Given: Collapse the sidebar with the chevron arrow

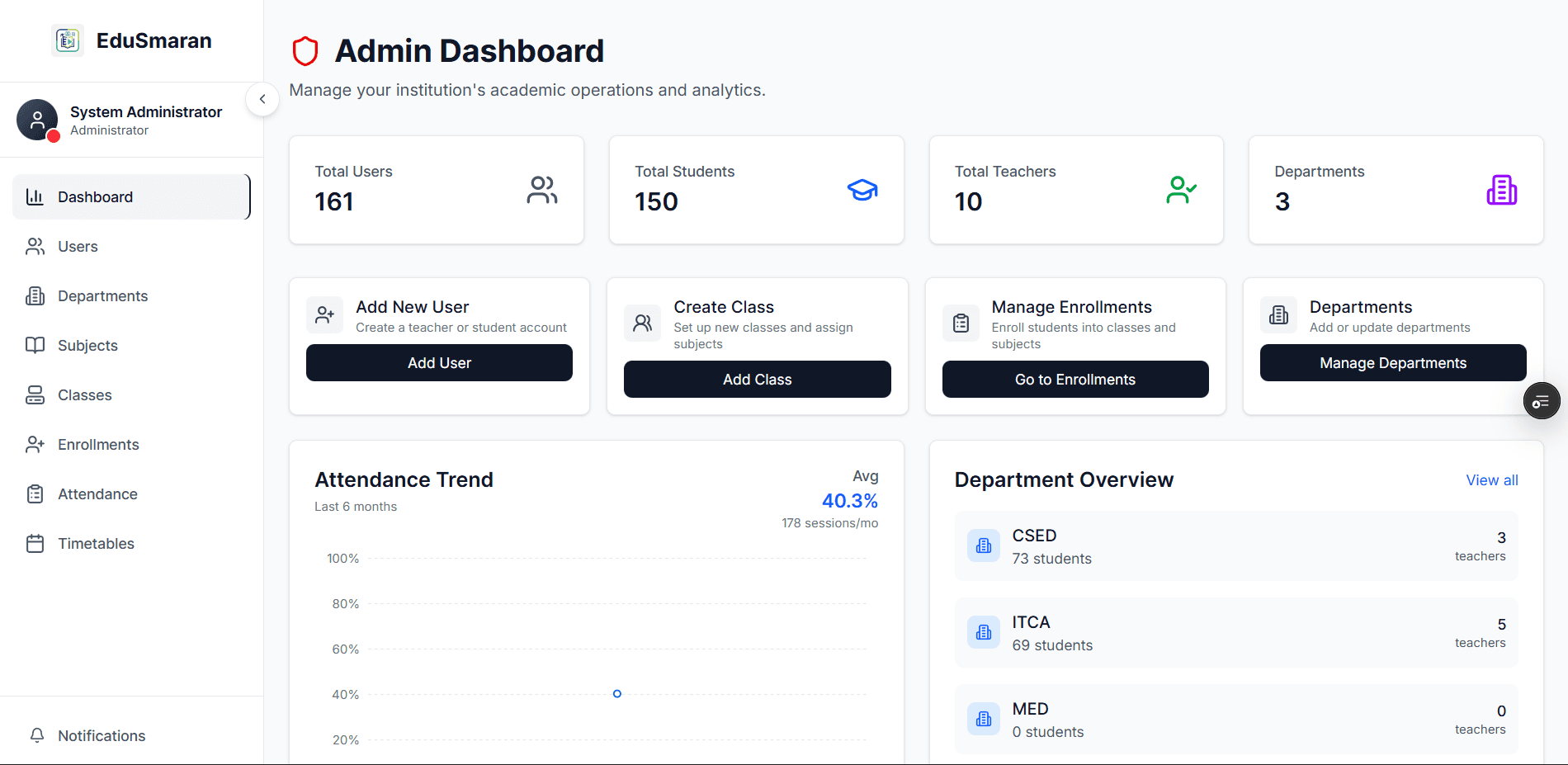Looking at the screenshot, I should coord(262,99).
